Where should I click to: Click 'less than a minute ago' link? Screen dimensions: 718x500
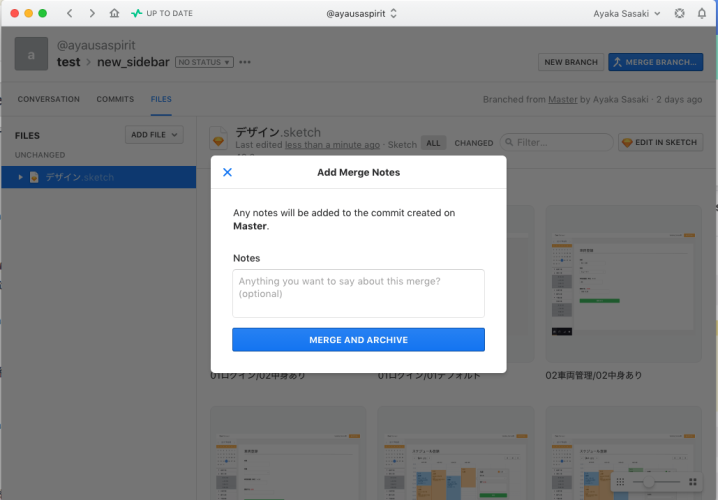pyautogui.click(x=332, y=145)
